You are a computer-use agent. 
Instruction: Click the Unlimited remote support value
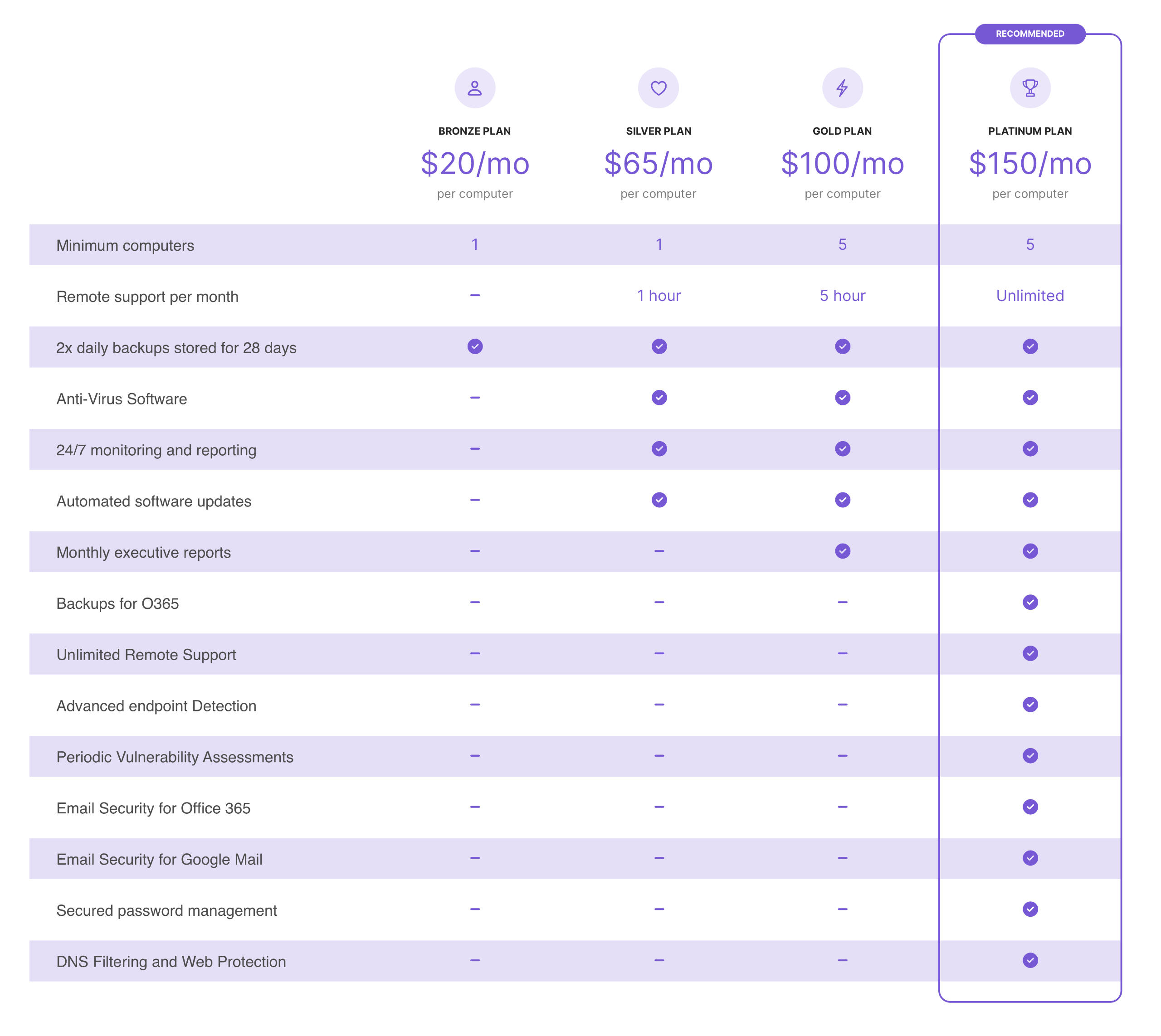(1029, 296)
